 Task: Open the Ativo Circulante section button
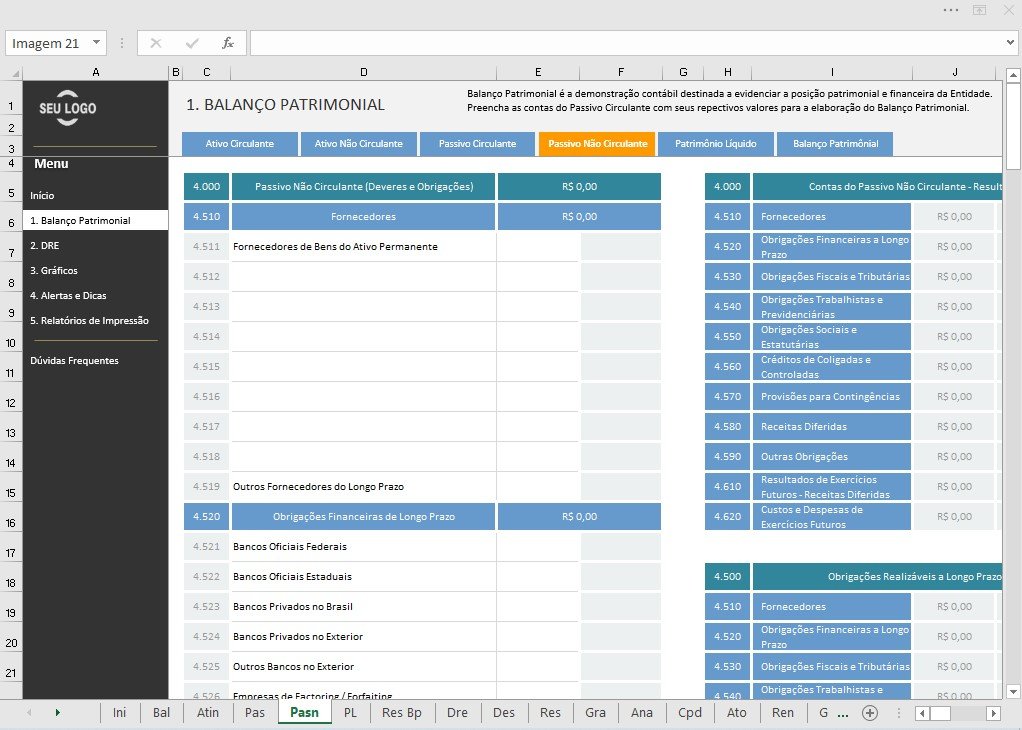pyautogui.click(x=240, y=143)
